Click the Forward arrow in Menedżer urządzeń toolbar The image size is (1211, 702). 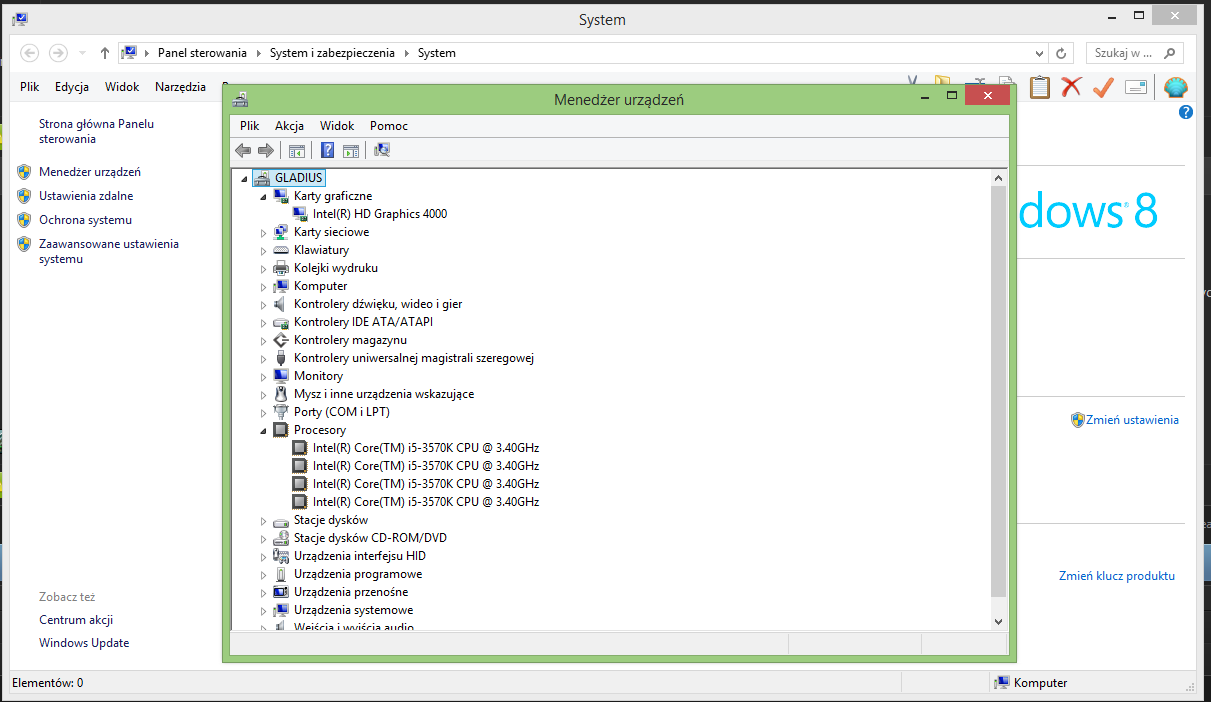[266, 150]
